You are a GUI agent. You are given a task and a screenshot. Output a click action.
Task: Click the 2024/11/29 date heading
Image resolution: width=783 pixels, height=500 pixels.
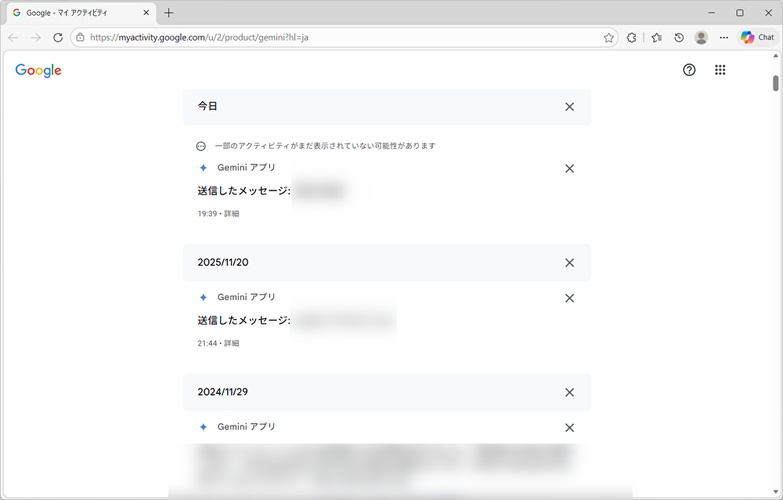223,392
